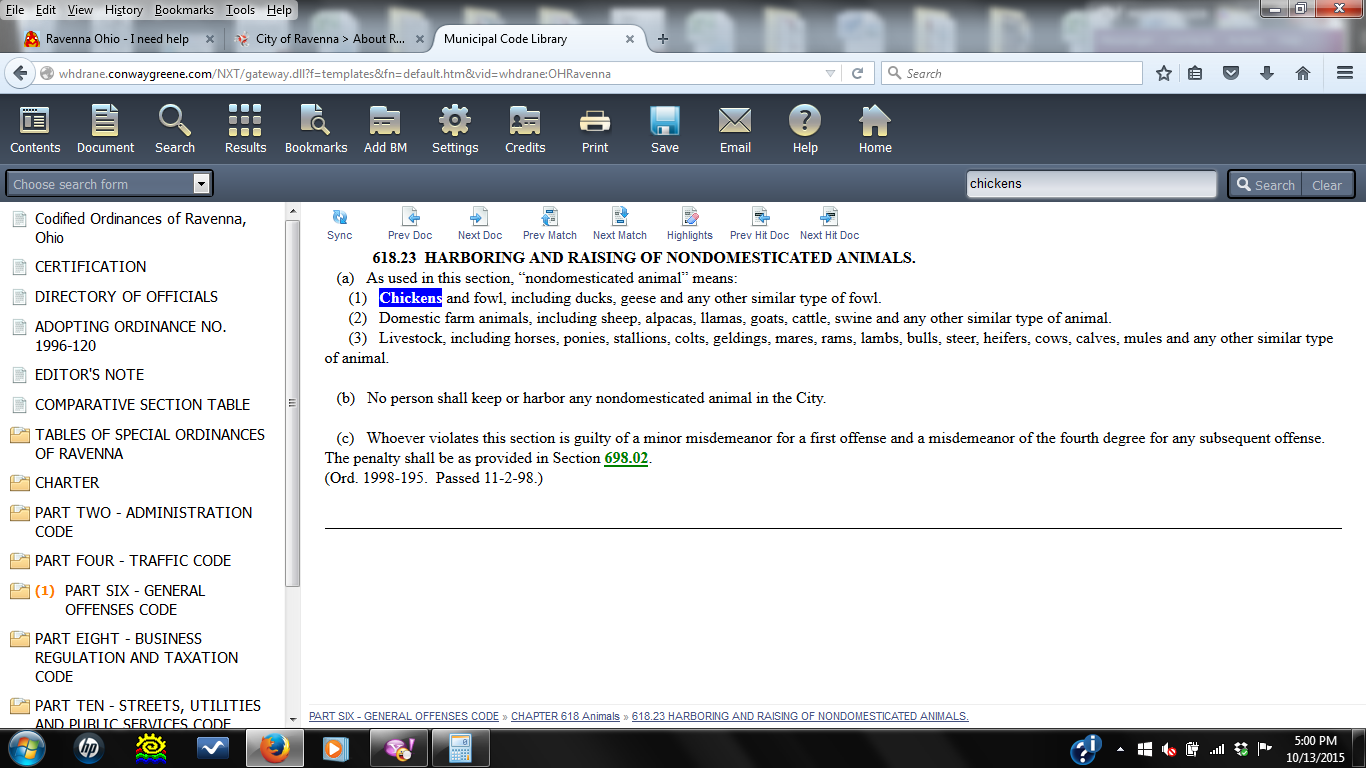
Task: Follow the 698.02 section link
Action: [x=626, y=458]
